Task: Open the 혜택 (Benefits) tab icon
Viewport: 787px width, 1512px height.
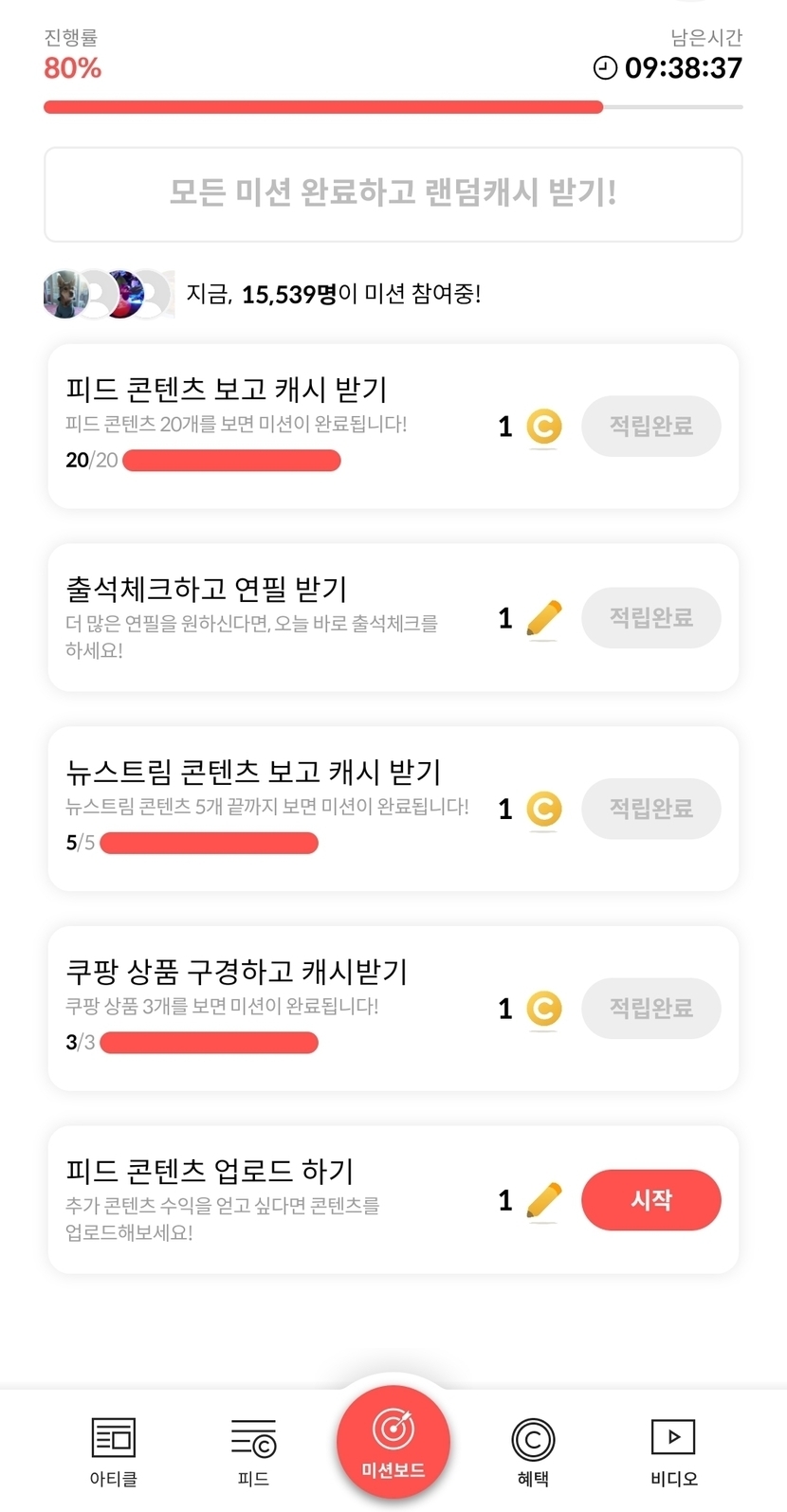Action: tap(533, 1441)
